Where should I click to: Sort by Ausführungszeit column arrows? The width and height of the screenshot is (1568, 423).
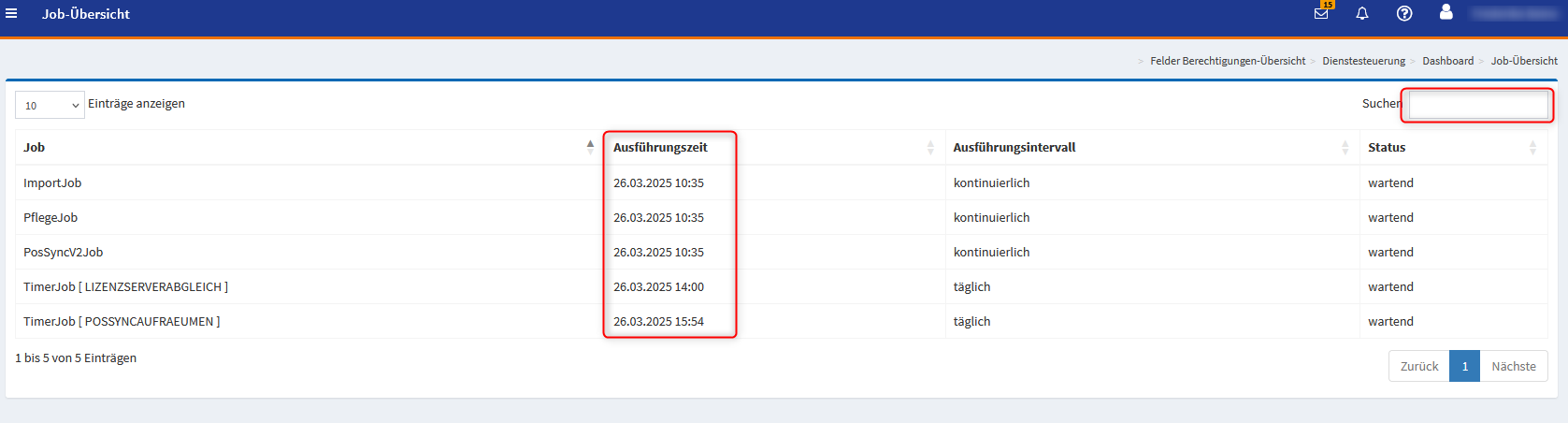click(930, 147)
